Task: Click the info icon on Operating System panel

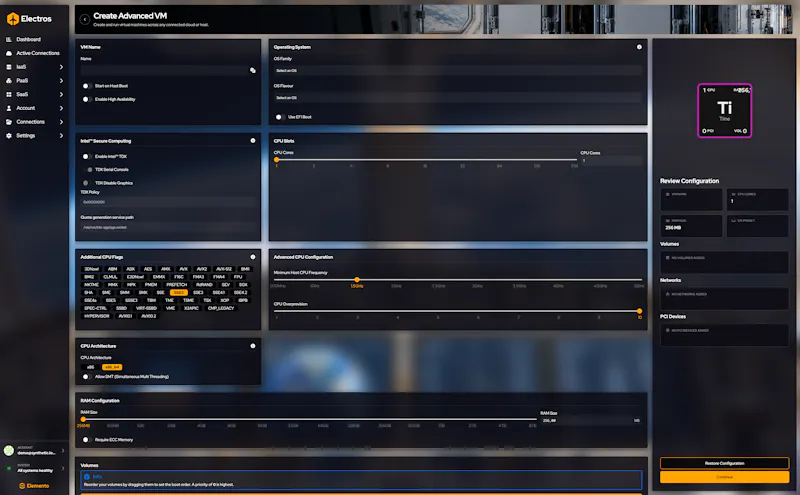Action: [639, 47]
